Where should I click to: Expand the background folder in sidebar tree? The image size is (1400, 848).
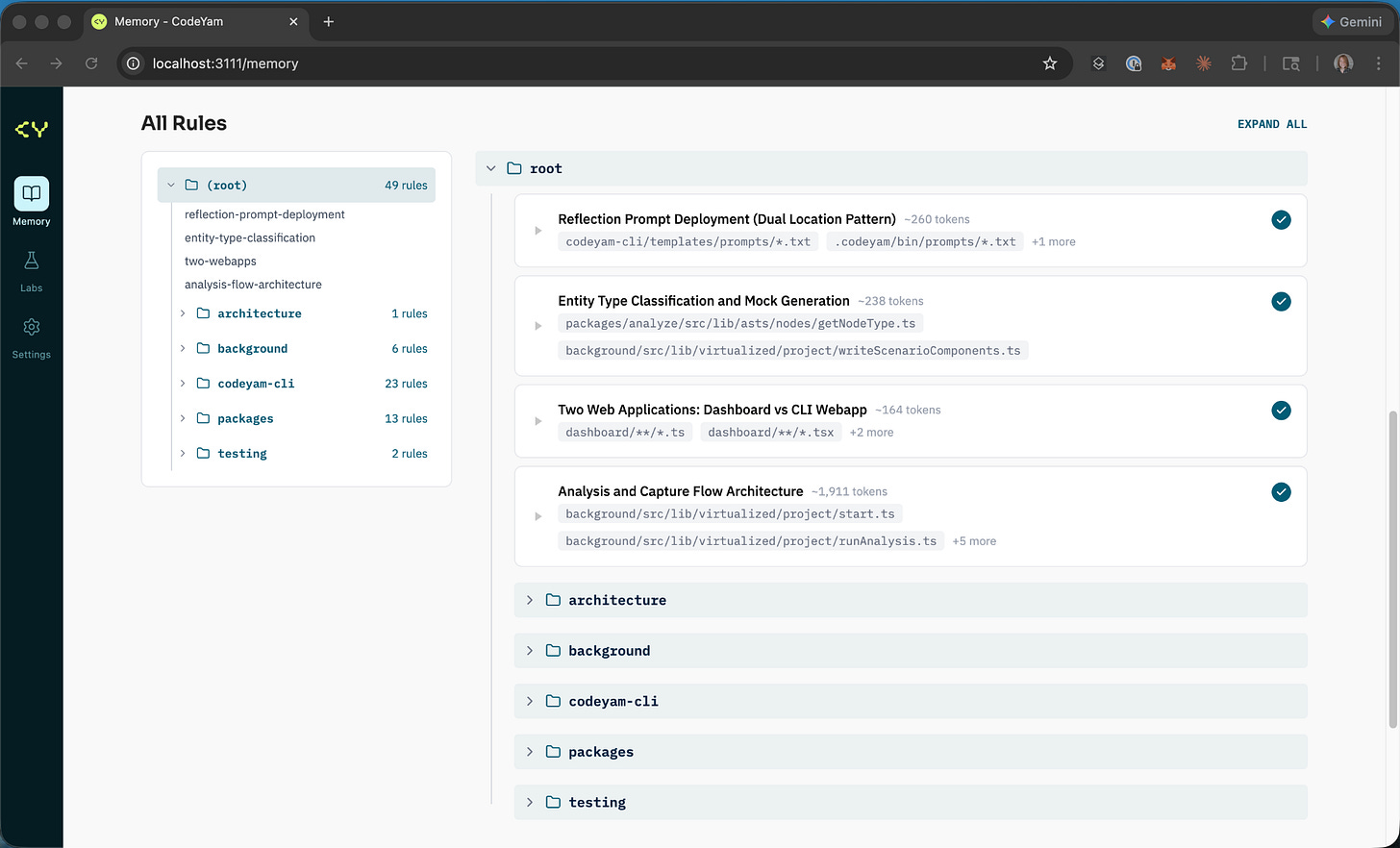point(183,348)
